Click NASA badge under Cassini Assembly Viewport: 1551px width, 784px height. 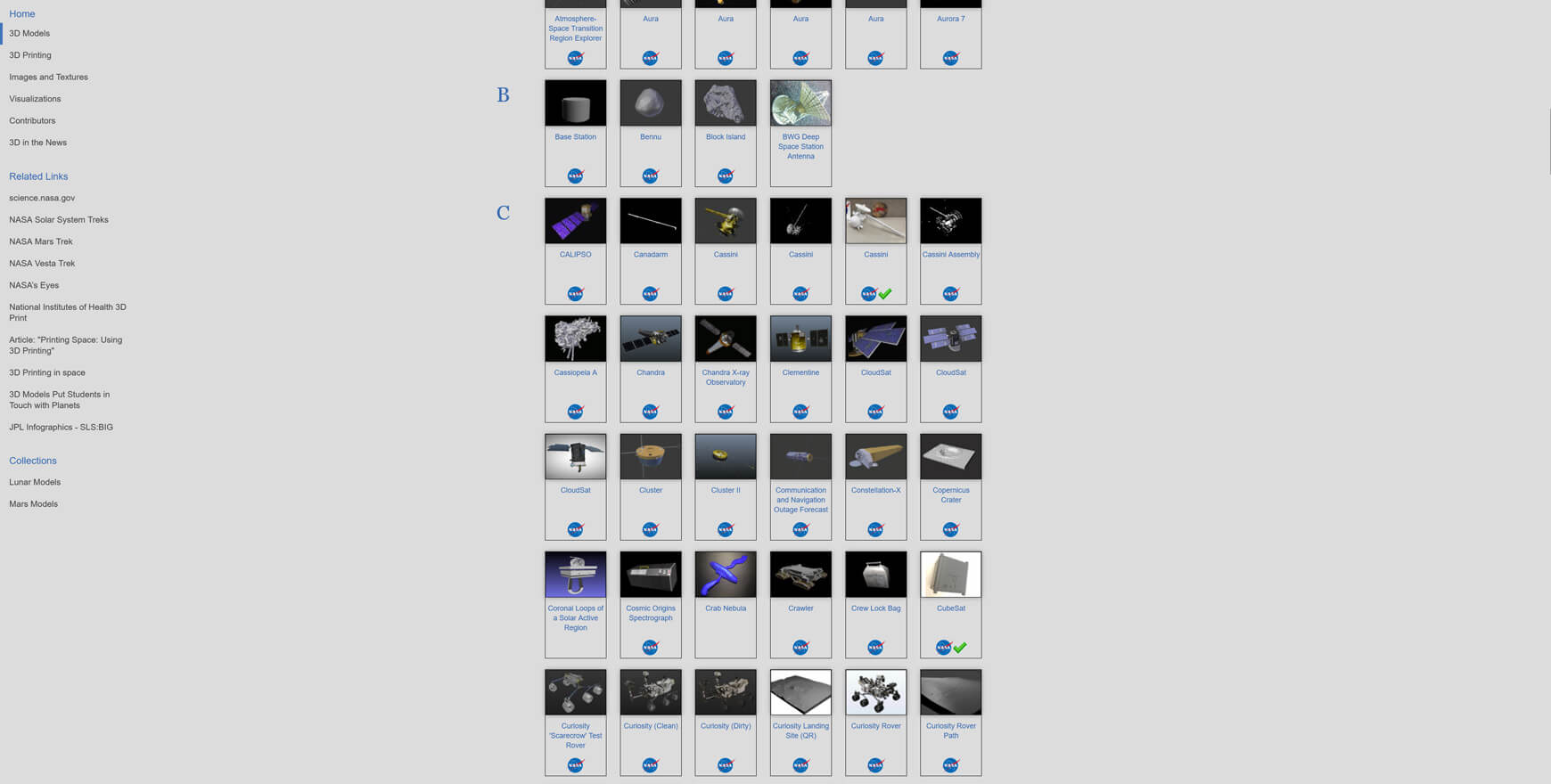pyautogui.click(x=951, y=293)
